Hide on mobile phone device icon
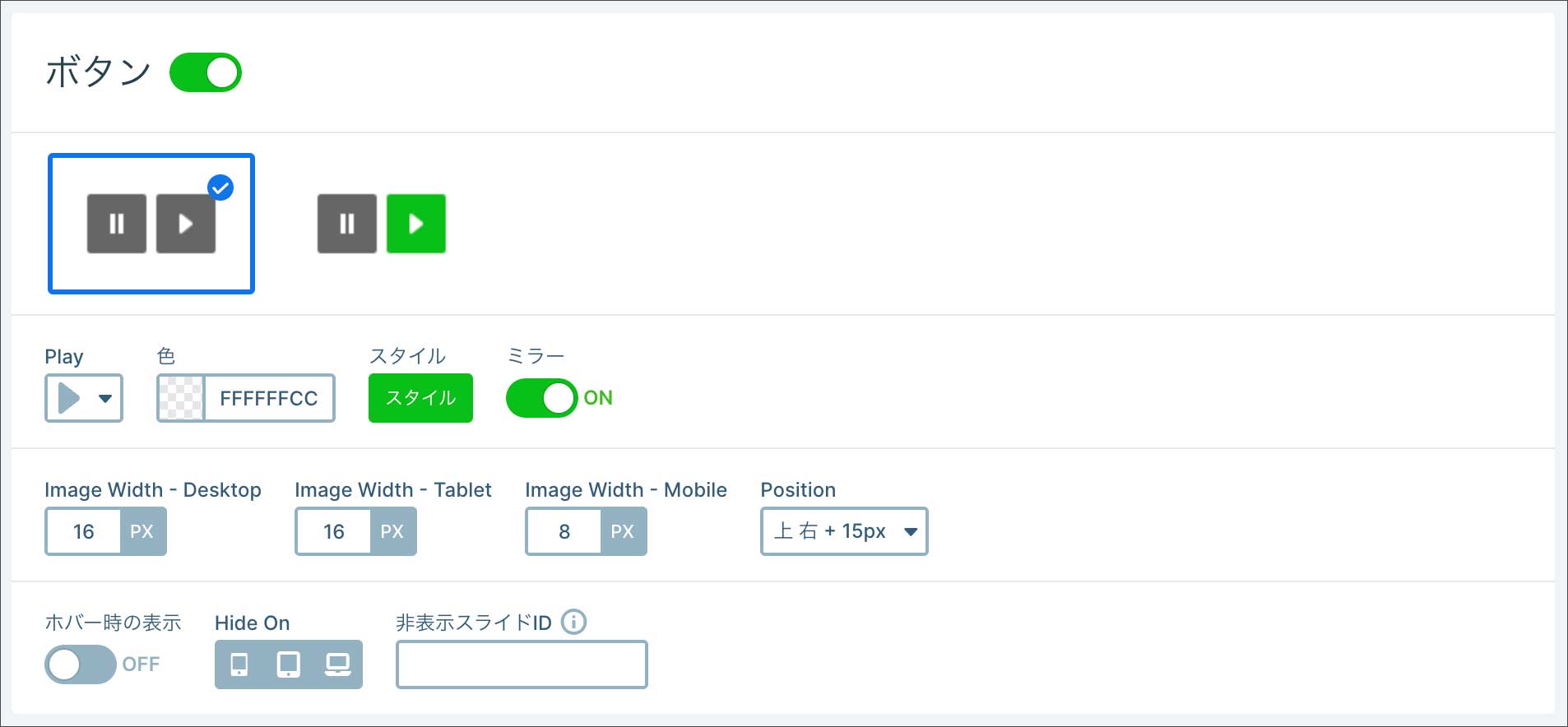This screenshot has height=727, width=1568. click(x=239, y=664)
